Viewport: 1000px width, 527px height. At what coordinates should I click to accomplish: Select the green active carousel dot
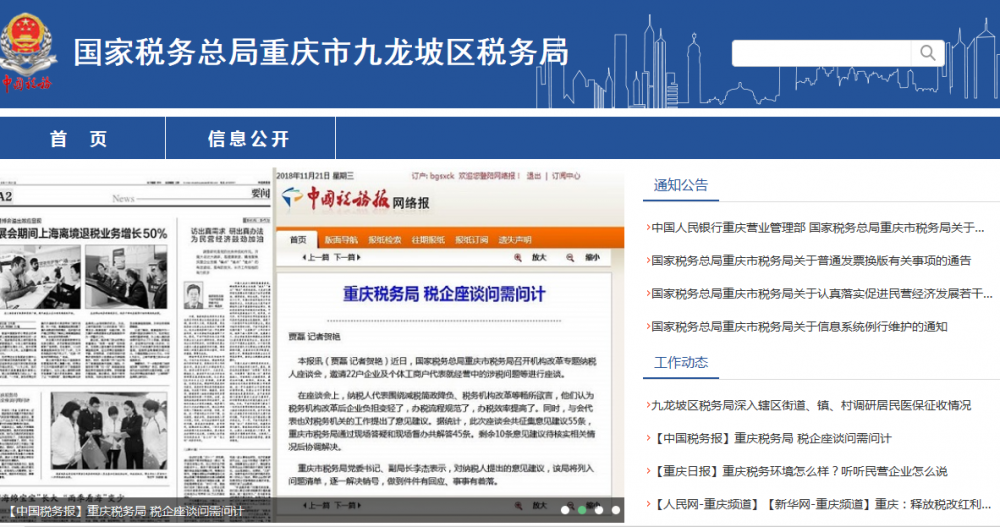click(x=582, y=510)
